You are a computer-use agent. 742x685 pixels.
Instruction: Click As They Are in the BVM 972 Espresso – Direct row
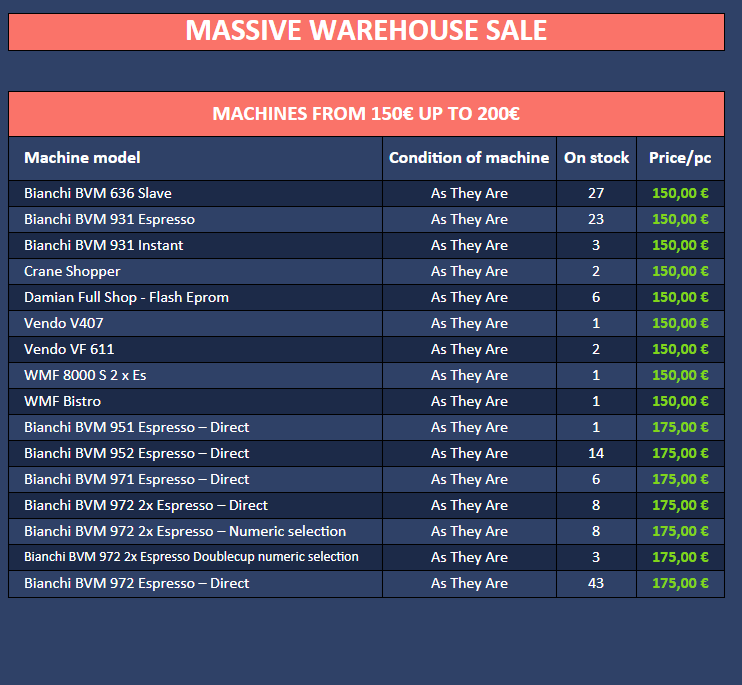pos(469,584)
